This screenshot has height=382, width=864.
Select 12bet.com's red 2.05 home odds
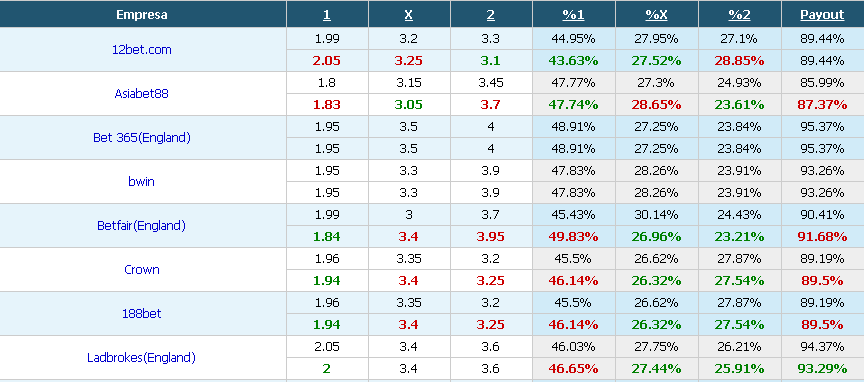(x=327, y=61)
